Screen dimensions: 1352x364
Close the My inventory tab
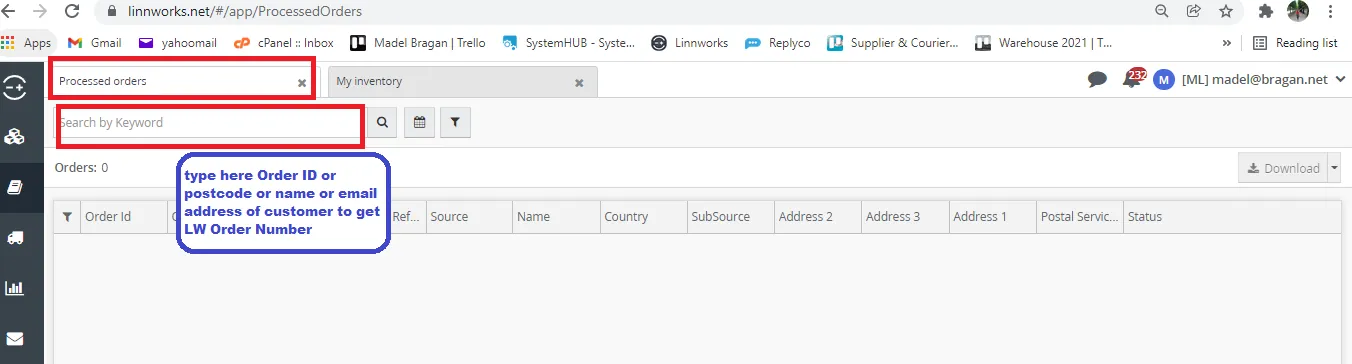tap(579, 83)
